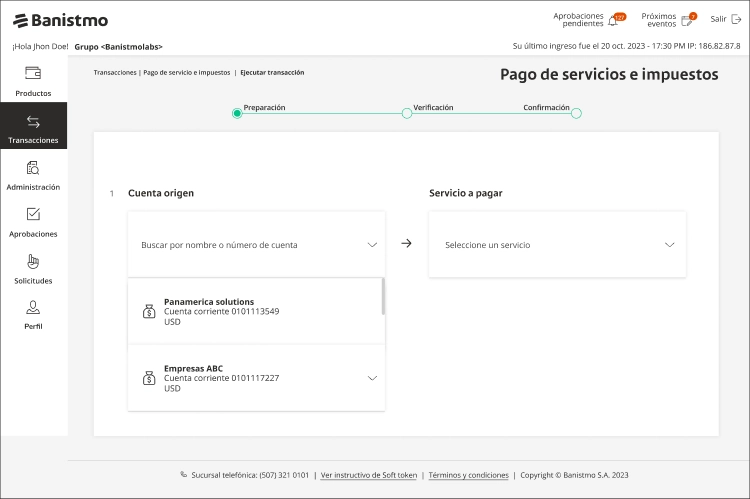Click the Transacciones menu label

pos(33,140)
